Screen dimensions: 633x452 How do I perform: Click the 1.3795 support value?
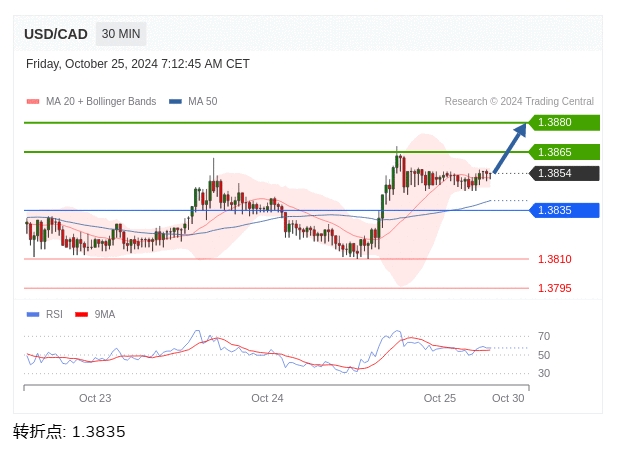point(555,288)
